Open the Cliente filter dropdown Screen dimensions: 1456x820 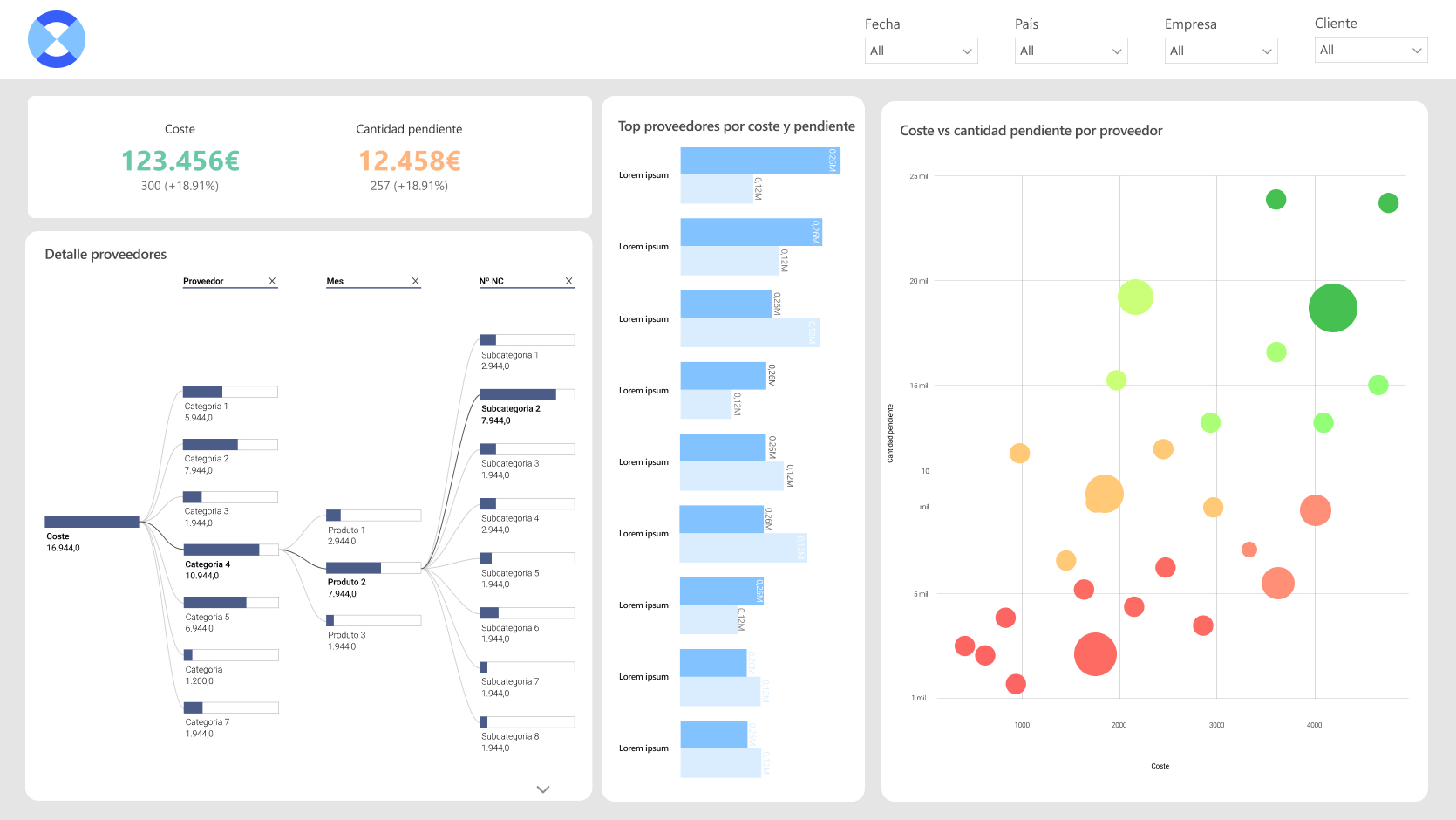pos(1371,50)
